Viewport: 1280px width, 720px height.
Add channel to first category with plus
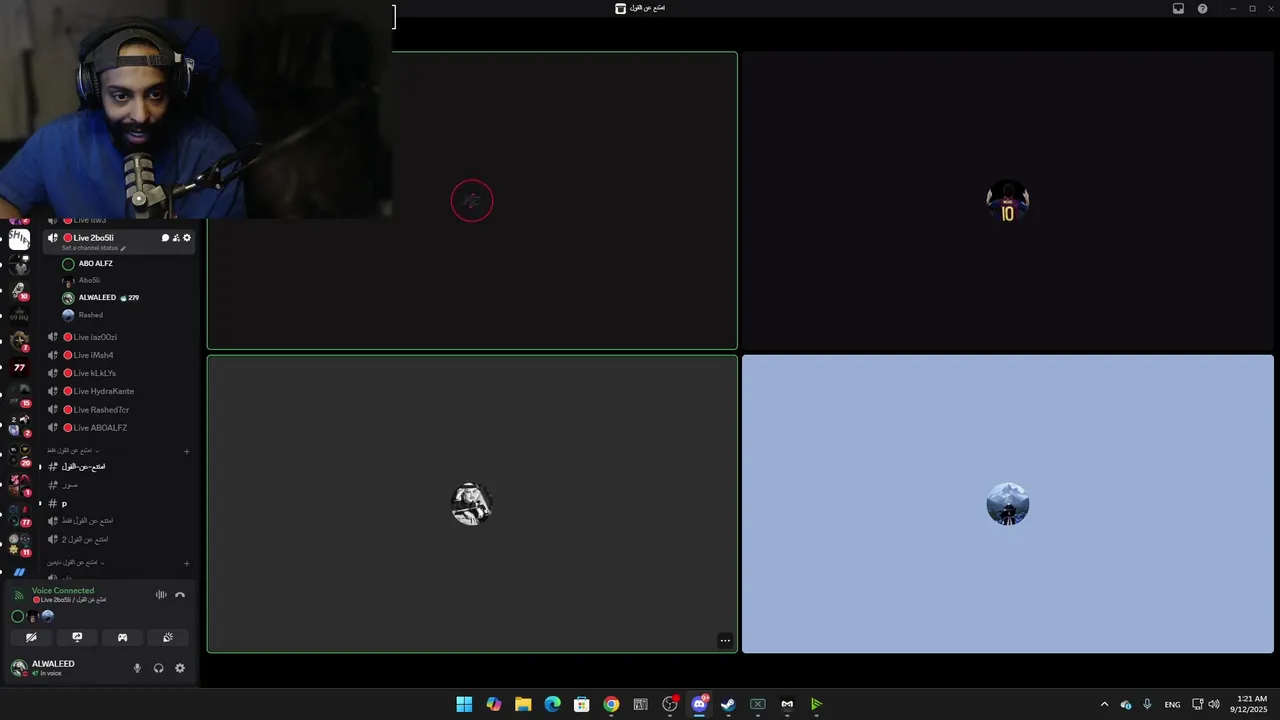(186, 451)
